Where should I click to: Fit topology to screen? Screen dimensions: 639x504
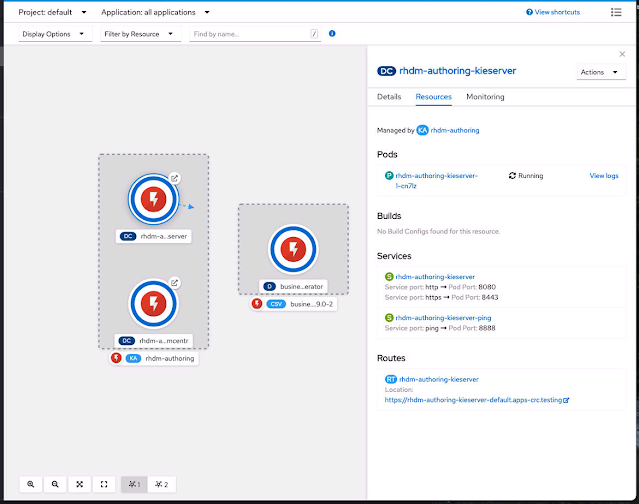tap(79, 484)
